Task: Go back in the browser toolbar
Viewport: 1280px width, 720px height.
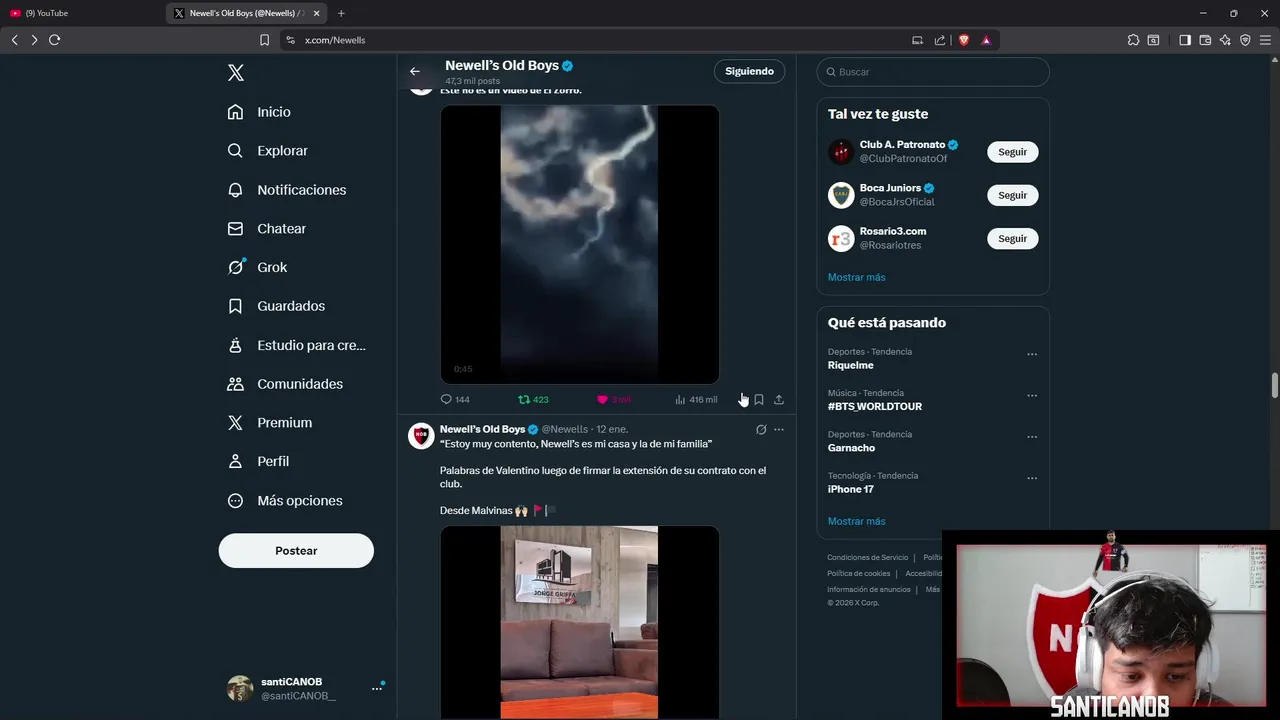Action: coord(14,40)
